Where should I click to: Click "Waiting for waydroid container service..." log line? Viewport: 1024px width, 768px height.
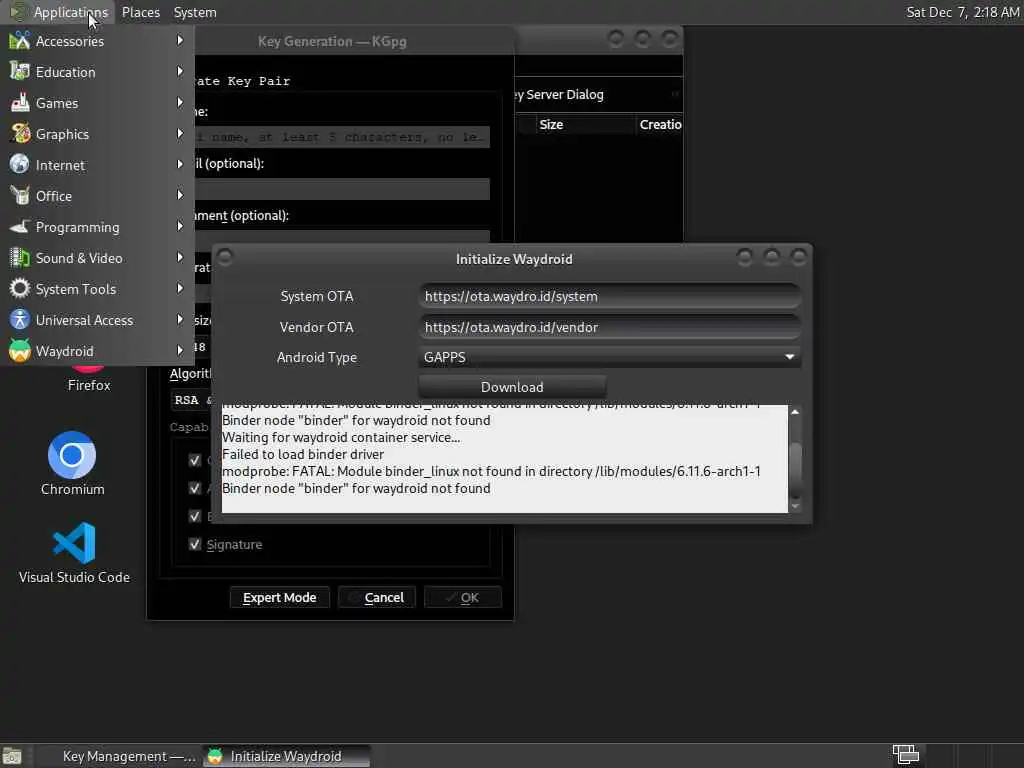(x=341, y=437)
